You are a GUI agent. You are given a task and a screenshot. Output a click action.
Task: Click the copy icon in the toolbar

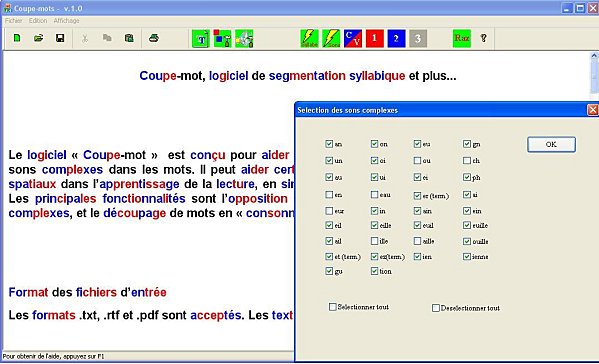pos(107,38)
